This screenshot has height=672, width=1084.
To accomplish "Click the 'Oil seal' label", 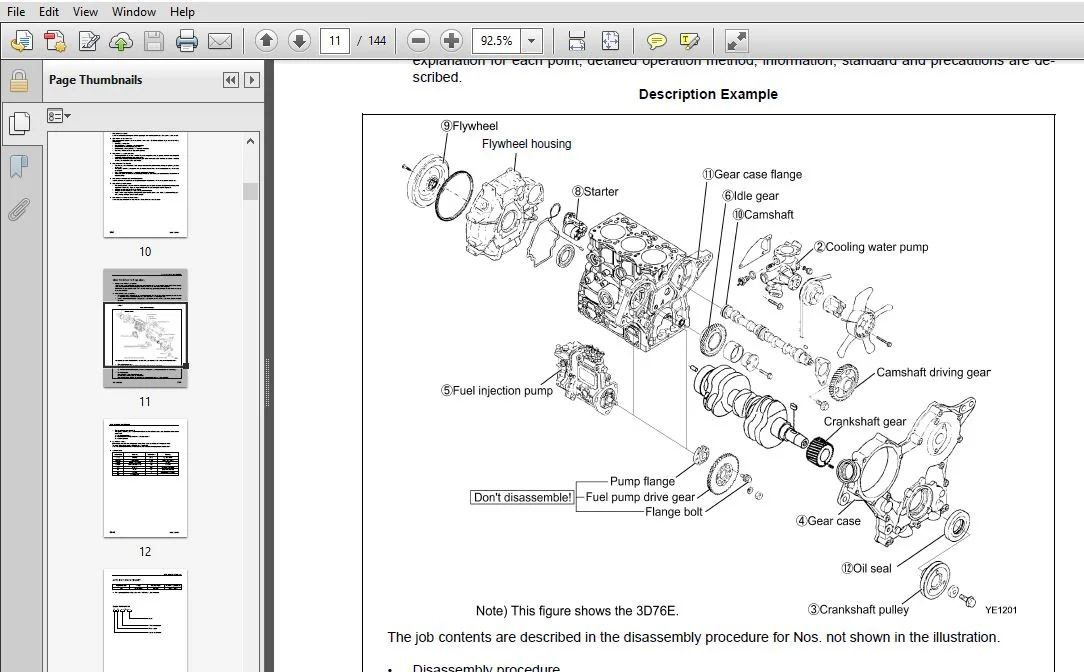I will (x=866, y=568).
